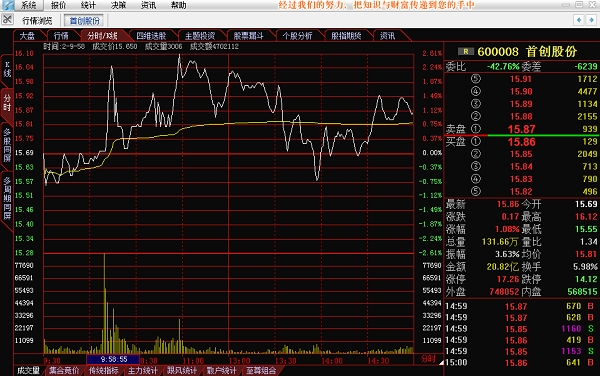Click buy level 5 price 15.82

point(521,192)
